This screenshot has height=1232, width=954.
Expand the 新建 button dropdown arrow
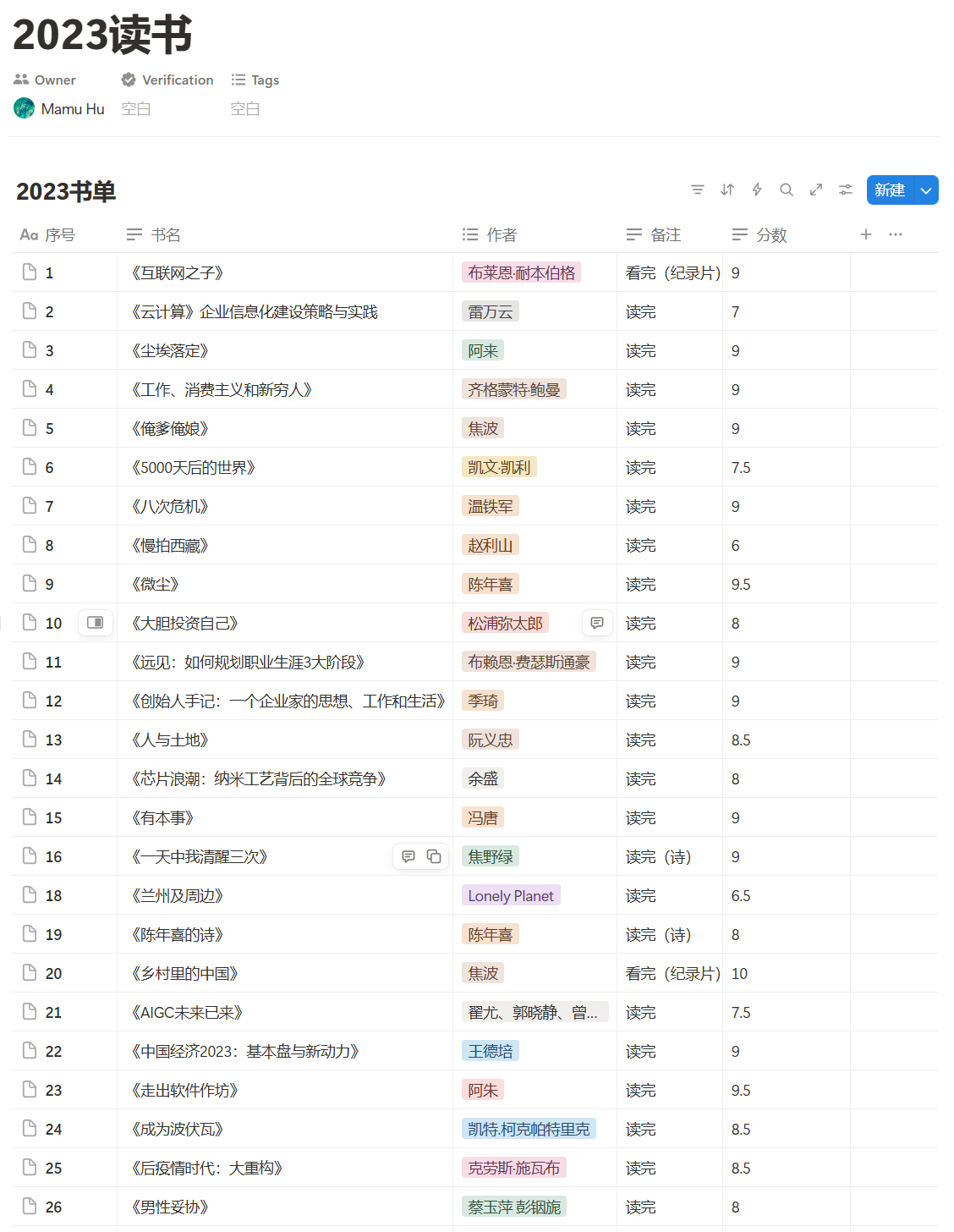tap(927, 190)
